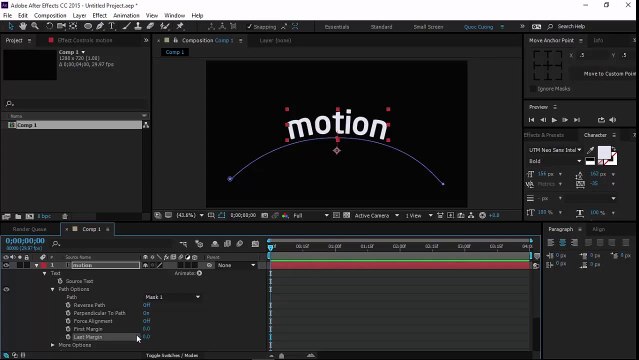Collapse the Path Options group
Image resolution: width=639 pixels, height=360 pixels.
coord(53,289)
